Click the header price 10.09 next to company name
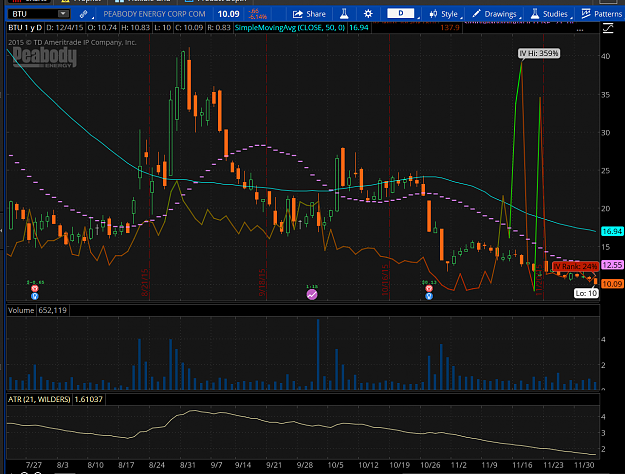This screenshot has width=625, height=474. pyautogui.click(x=228, y=14)
